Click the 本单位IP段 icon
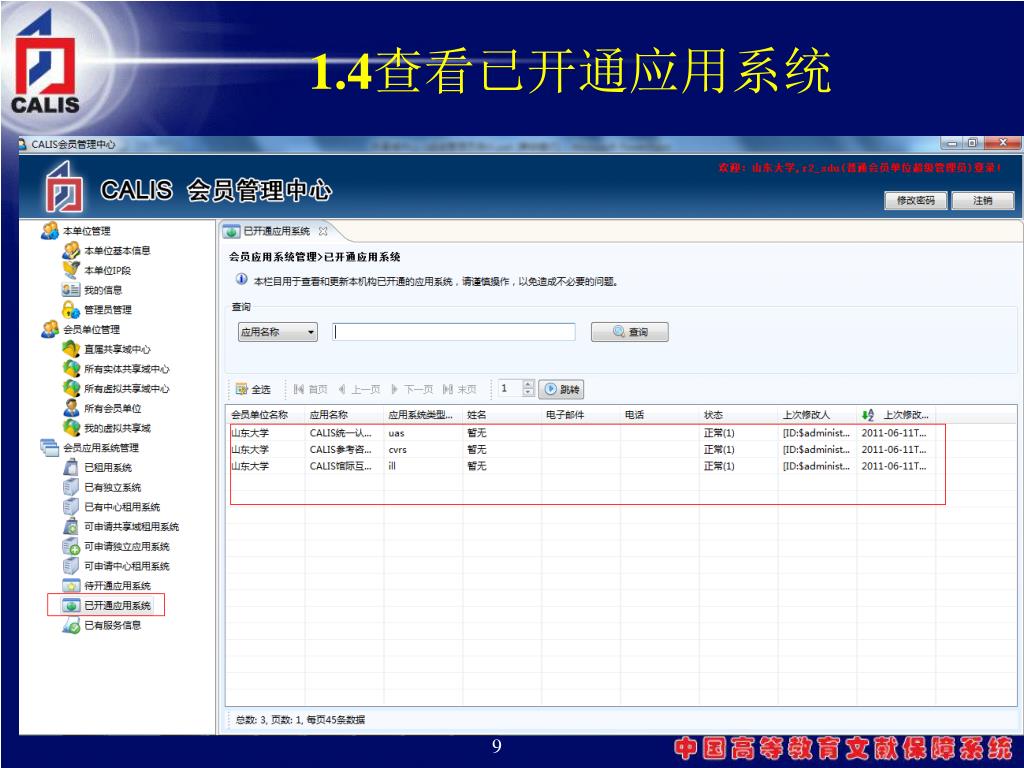The width and height of the screenshot is (1024, 768). tap(71, 270)
